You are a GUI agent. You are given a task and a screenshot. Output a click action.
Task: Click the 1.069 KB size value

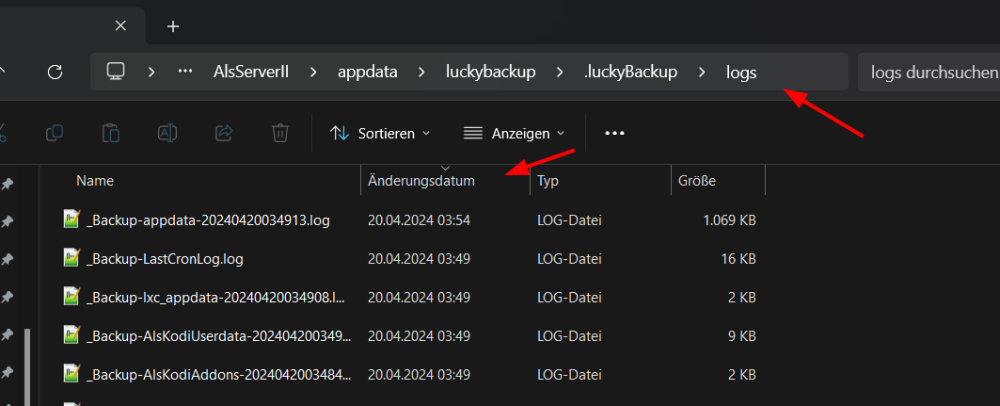(x=730, y=221)
